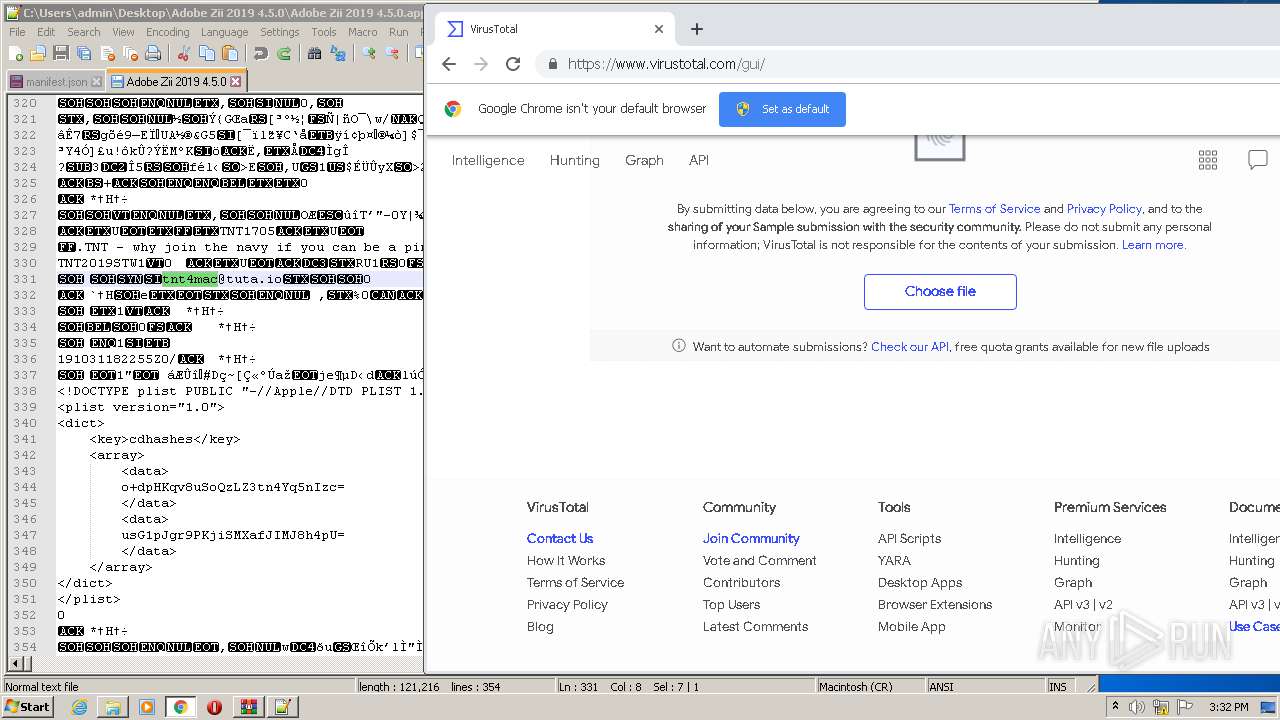Screen dimensions: 1280x720
Task: Open a file via Notepad++ toolbar
Action: click(x=38, y=53)
